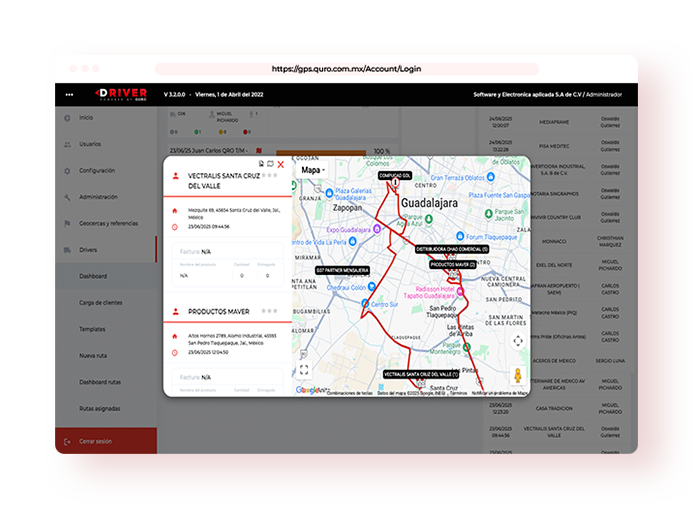Open Rutas asignadas in the sidebar
The image size is (693, 509).
(x=99, y=409)
